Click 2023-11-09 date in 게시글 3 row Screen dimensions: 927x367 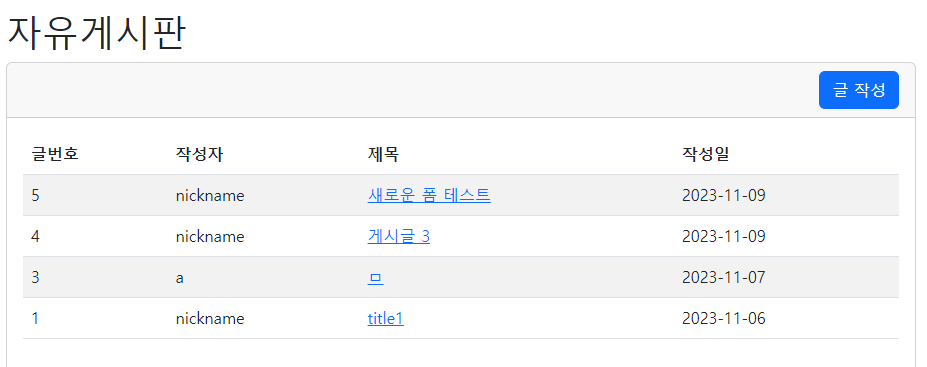724,236
